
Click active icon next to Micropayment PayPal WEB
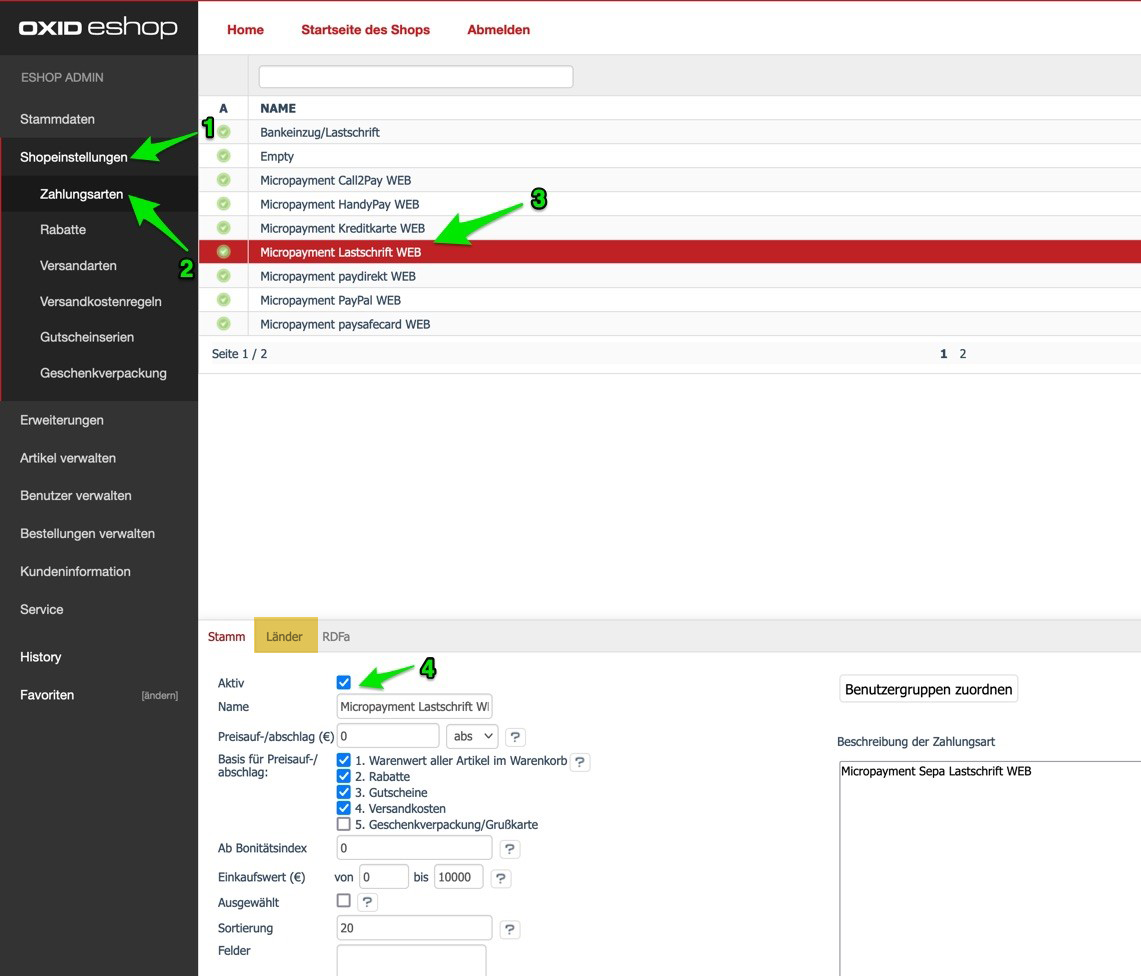(224, 300)
